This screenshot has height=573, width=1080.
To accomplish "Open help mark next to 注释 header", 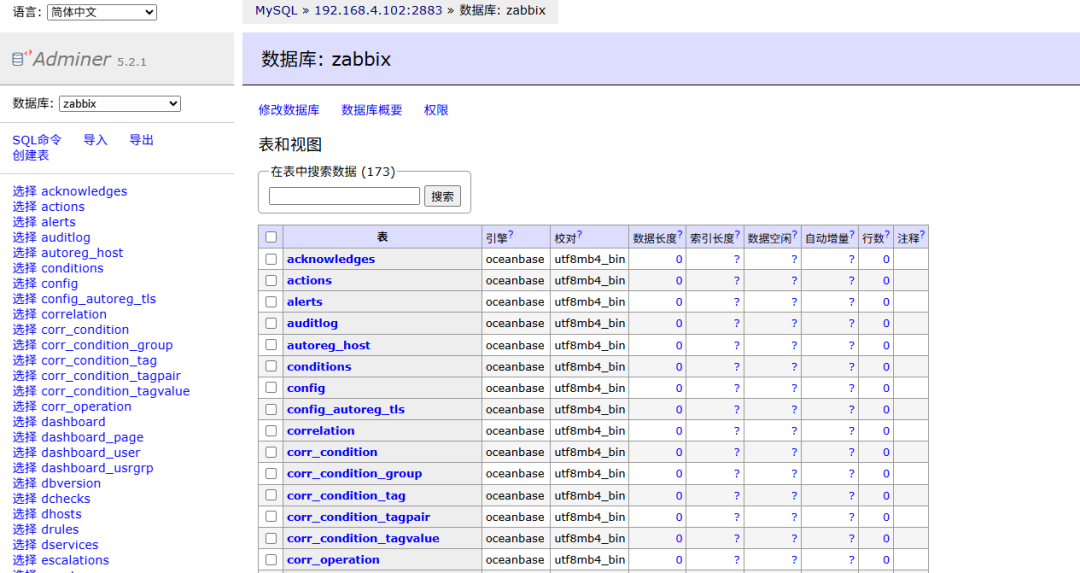I will click(x=922, y=234).
